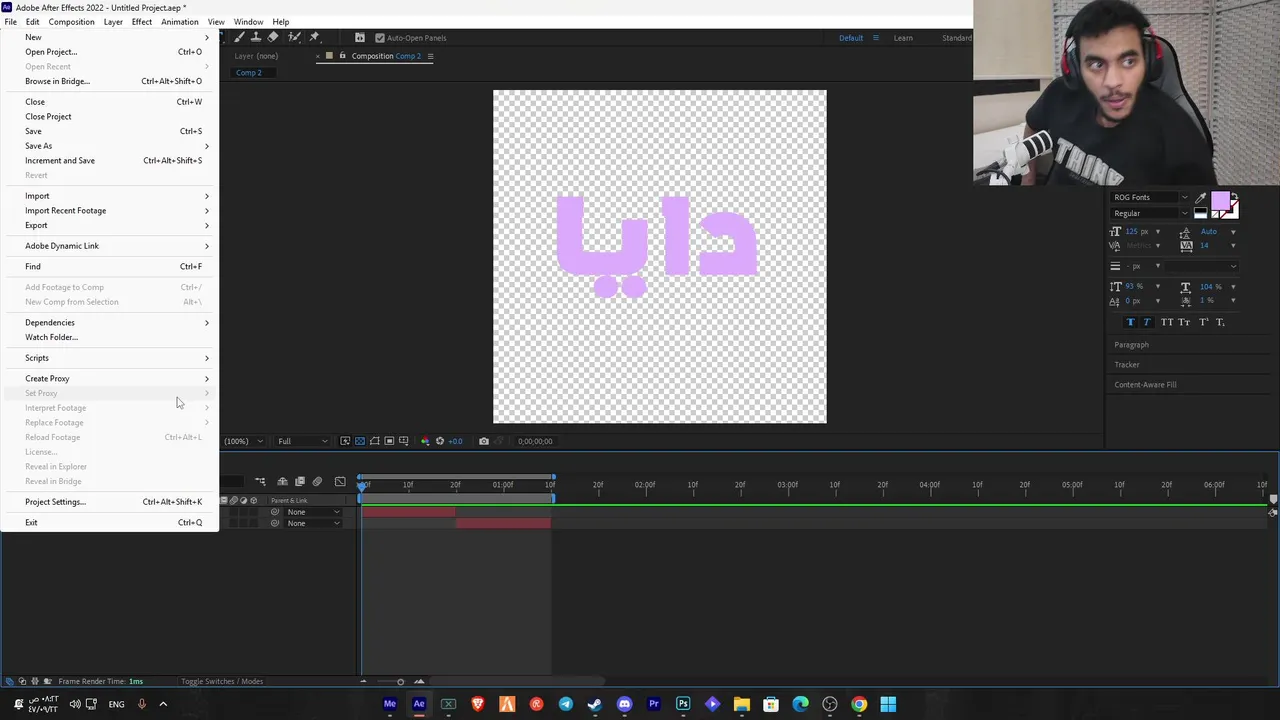Expand the Paragraph panel

tap(1131, 345)
